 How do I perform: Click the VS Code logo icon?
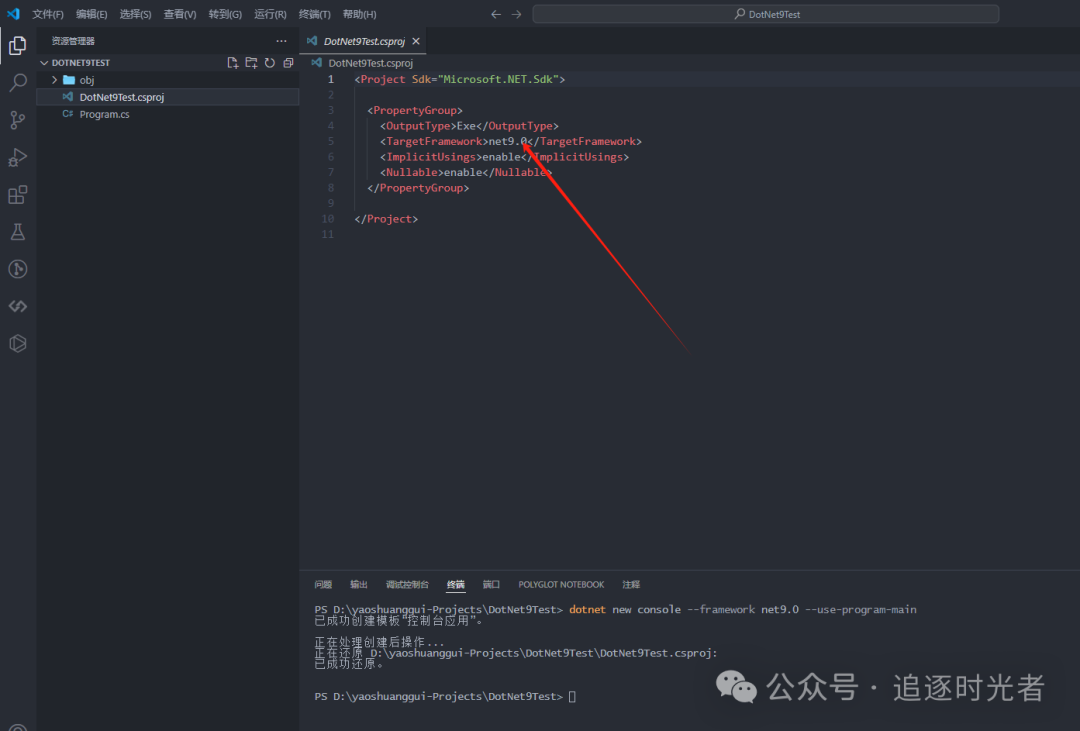pyautogui.click(x=13, y=14)
